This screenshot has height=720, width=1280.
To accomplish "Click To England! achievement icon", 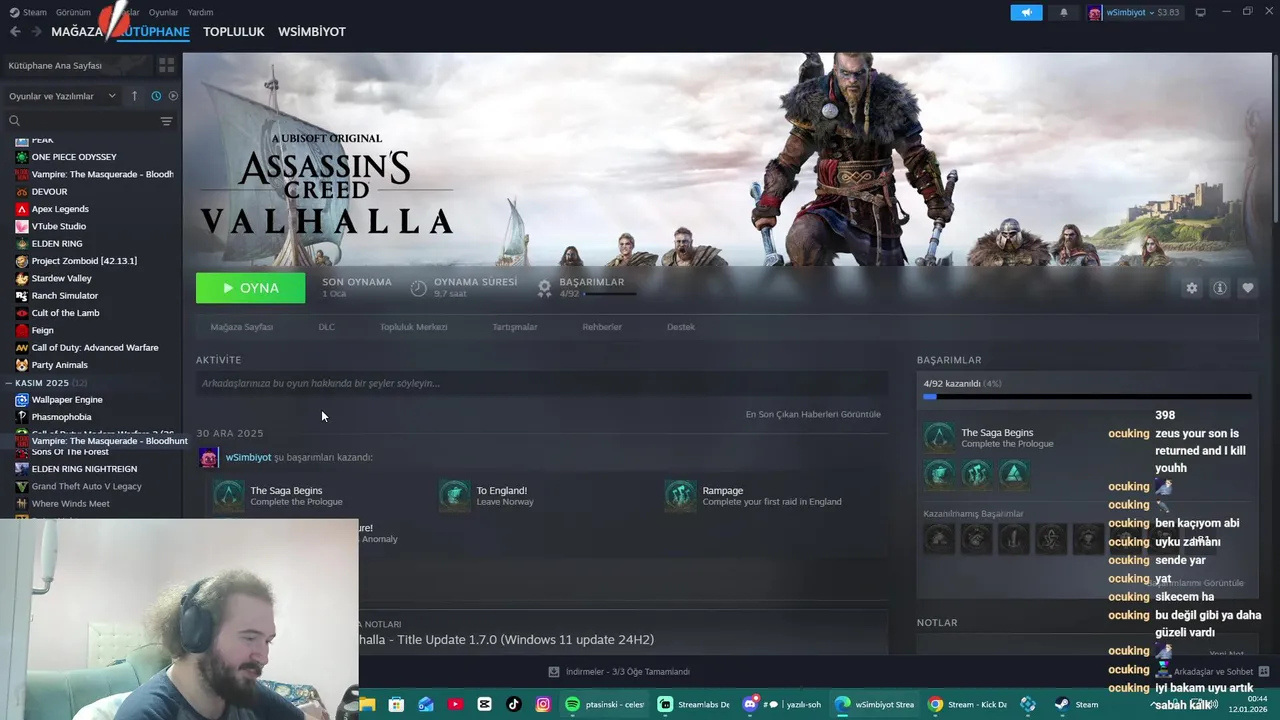I will (455, 495).
